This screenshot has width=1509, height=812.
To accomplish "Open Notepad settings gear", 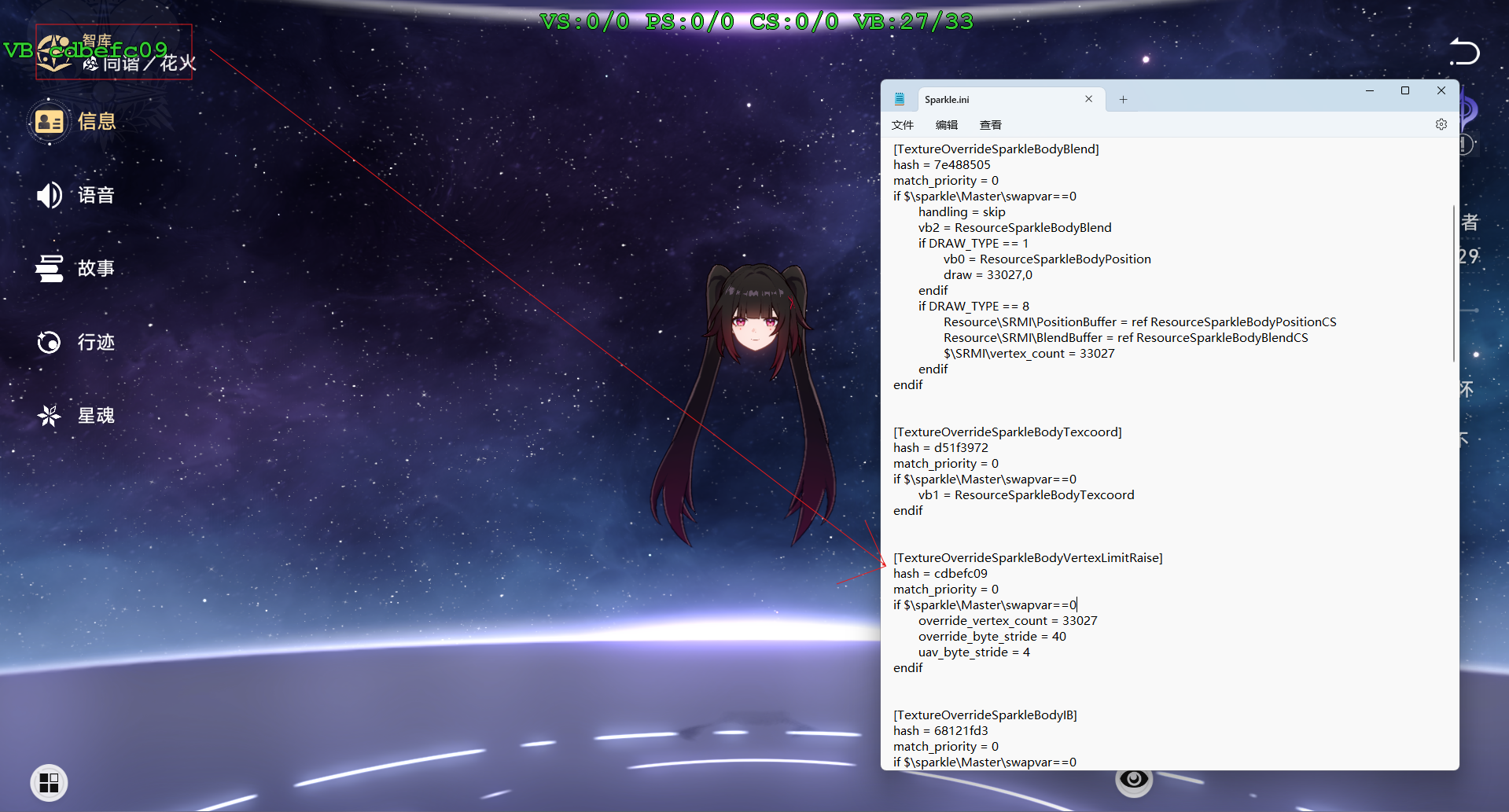I will [x=1441, y=124].
